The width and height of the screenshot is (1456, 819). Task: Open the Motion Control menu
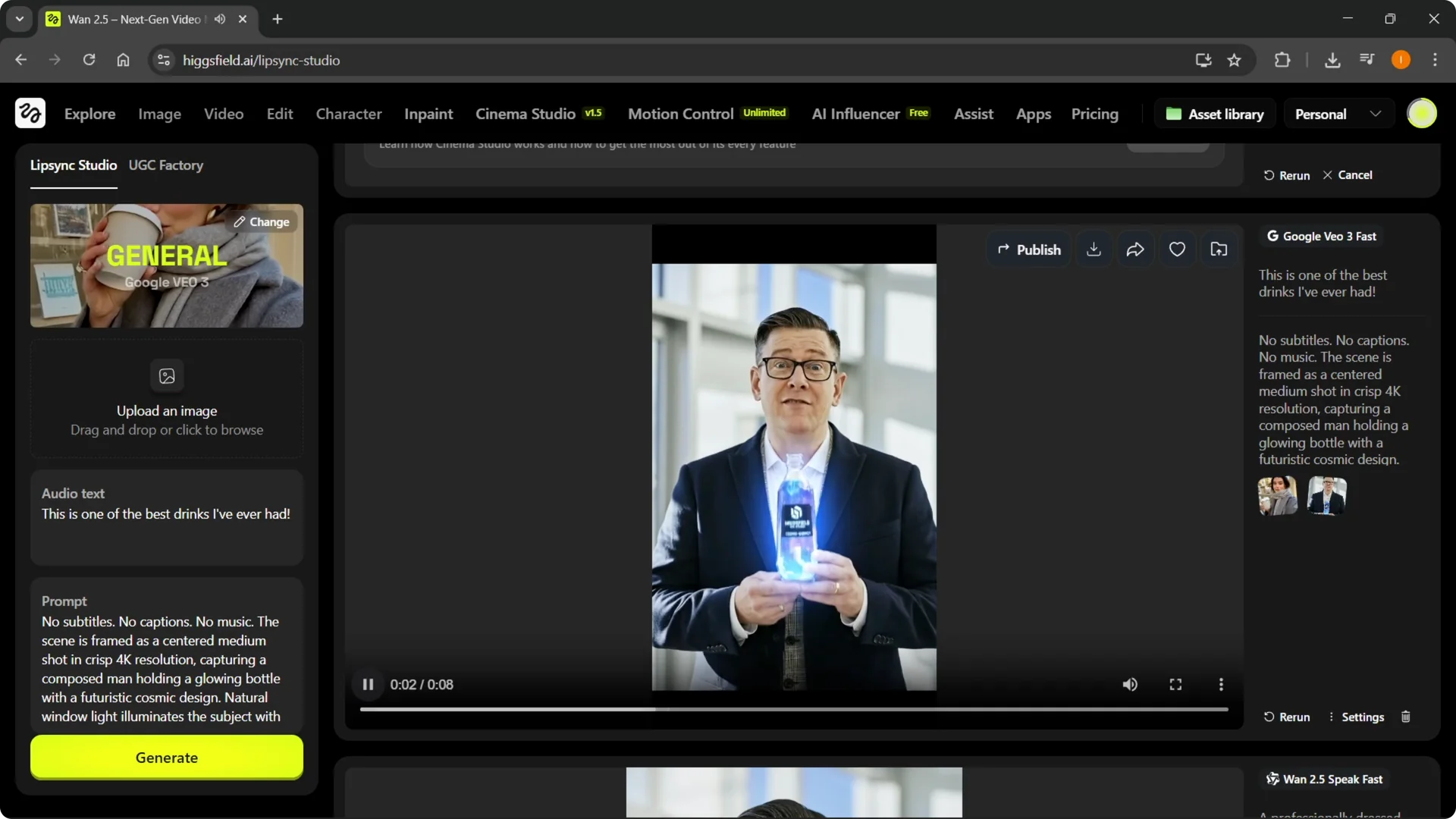(x=680, y=113)
